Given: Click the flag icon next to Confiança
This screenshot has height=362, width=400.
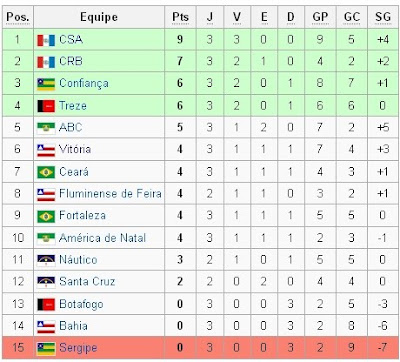Looking at the screenshot, I should click(46, 84).
